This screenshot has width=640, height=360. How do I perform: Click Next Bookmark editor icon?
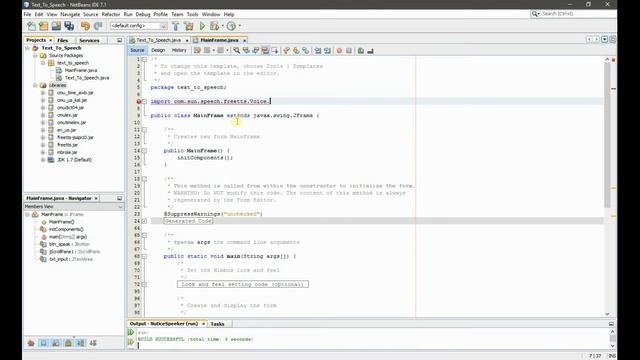point(296,51)
